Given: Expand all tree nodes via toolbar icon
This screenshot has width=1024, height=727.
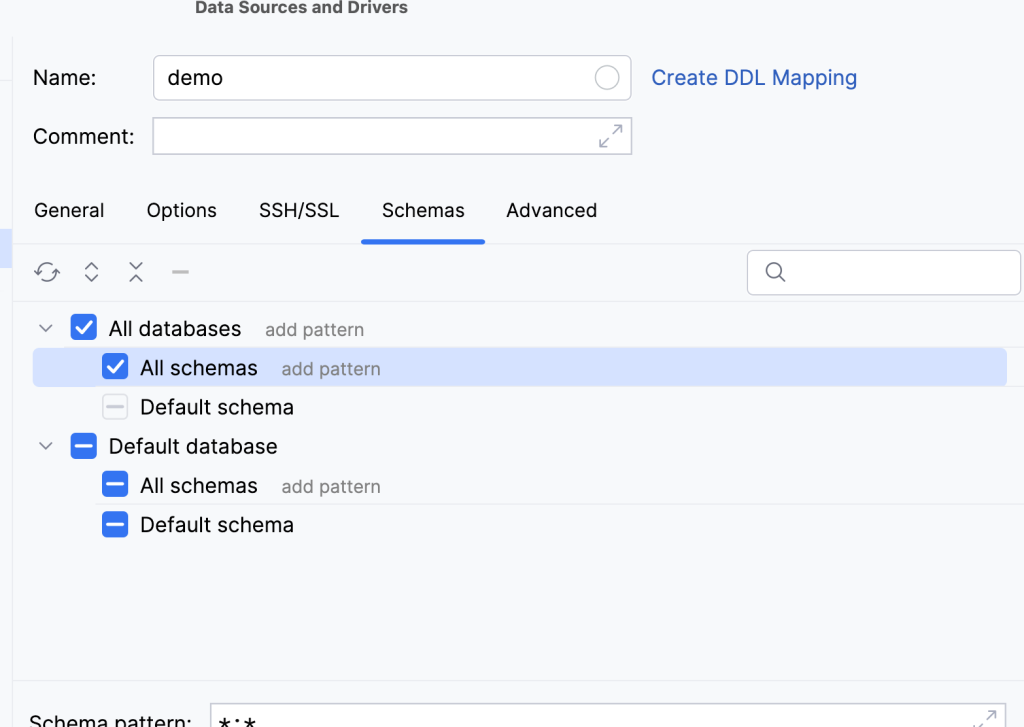Looking at the screenshot, I should [x=91, y=271].
